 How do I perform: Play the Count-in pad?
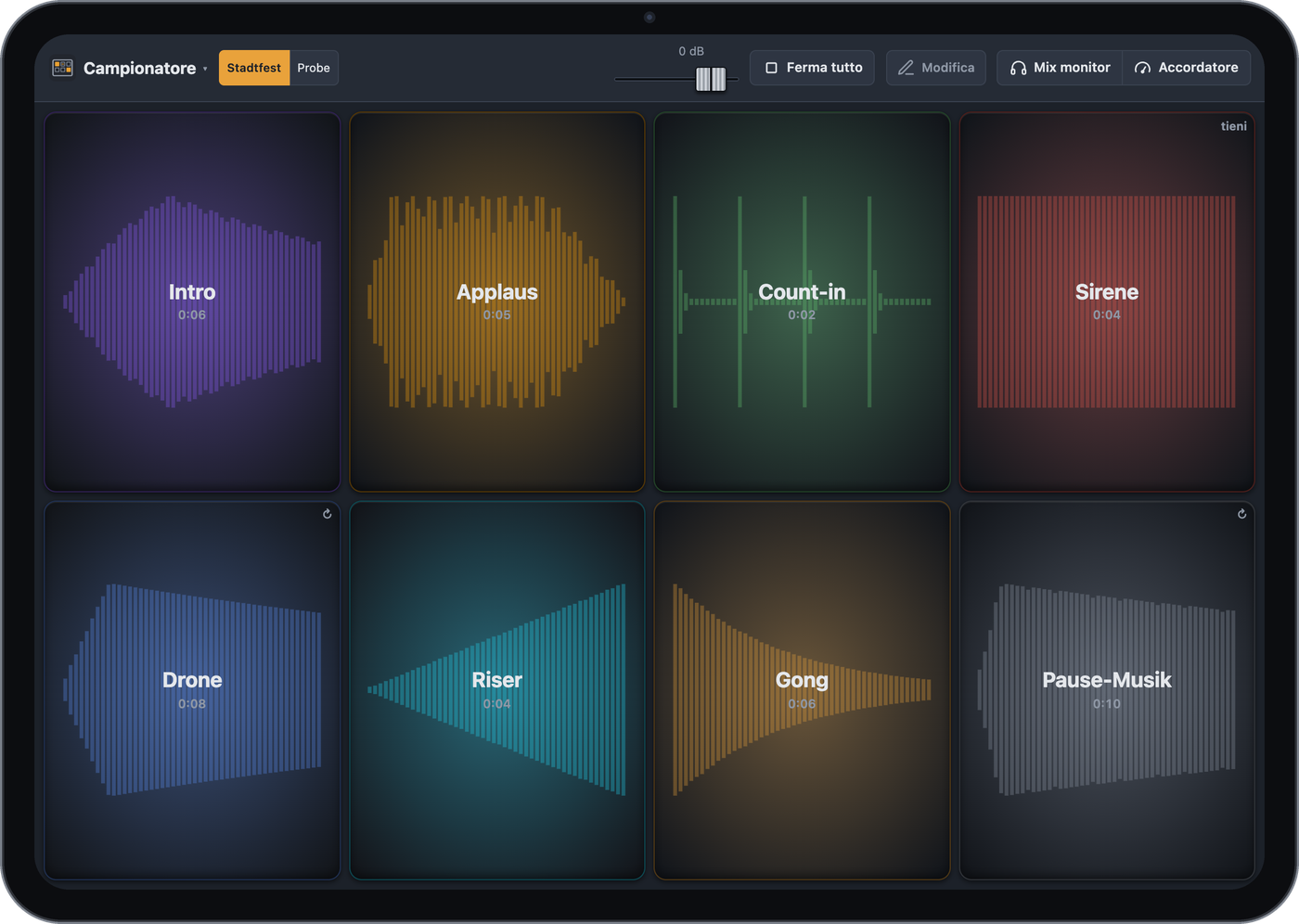803,302
